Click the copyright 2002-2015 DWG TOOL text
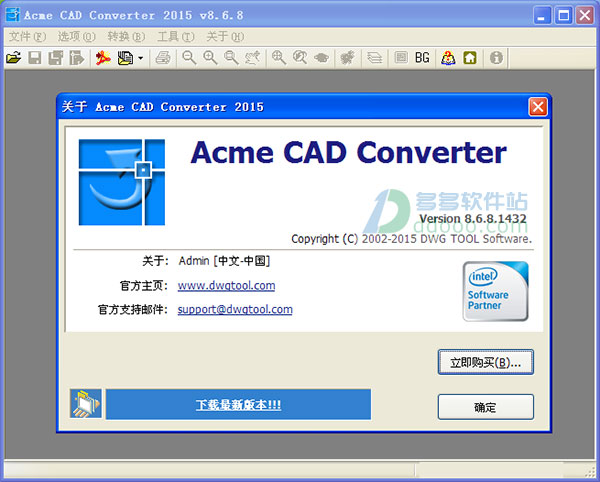 coord(412,239)
